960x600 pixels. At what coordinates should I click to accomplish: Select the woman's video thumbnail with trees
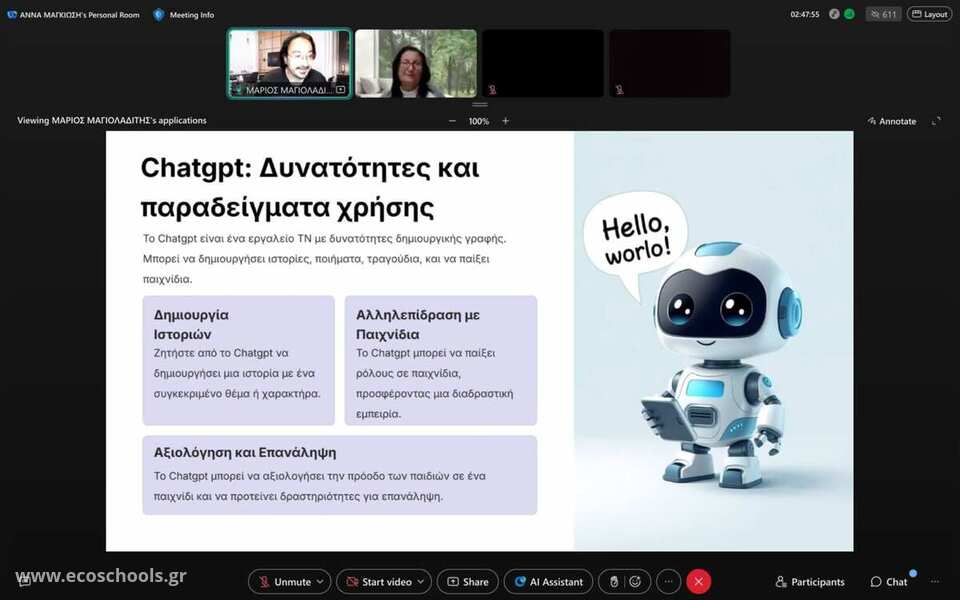click(416, 63)
